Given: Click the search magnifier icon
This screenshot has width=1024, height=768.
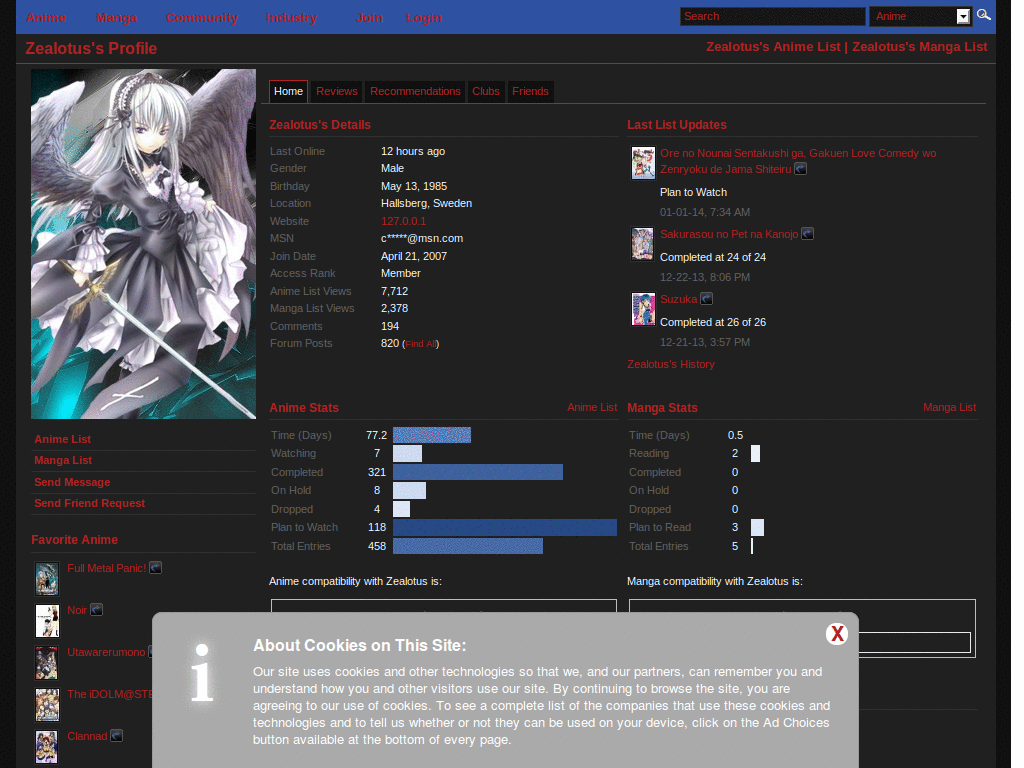Looking at the screenshot, I should point(983,16).
